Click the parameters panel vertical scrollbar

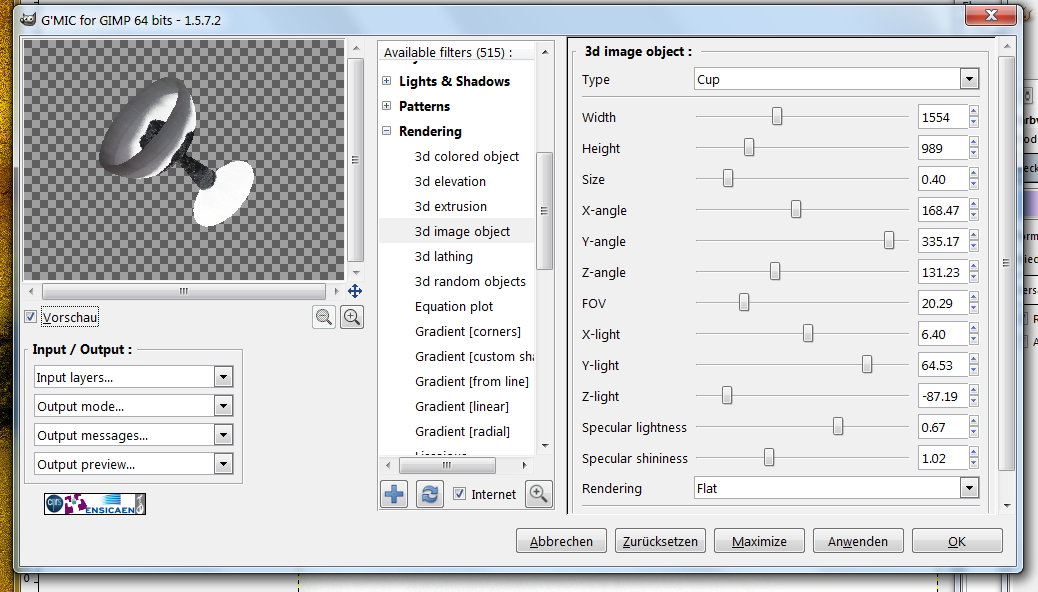1006,263
